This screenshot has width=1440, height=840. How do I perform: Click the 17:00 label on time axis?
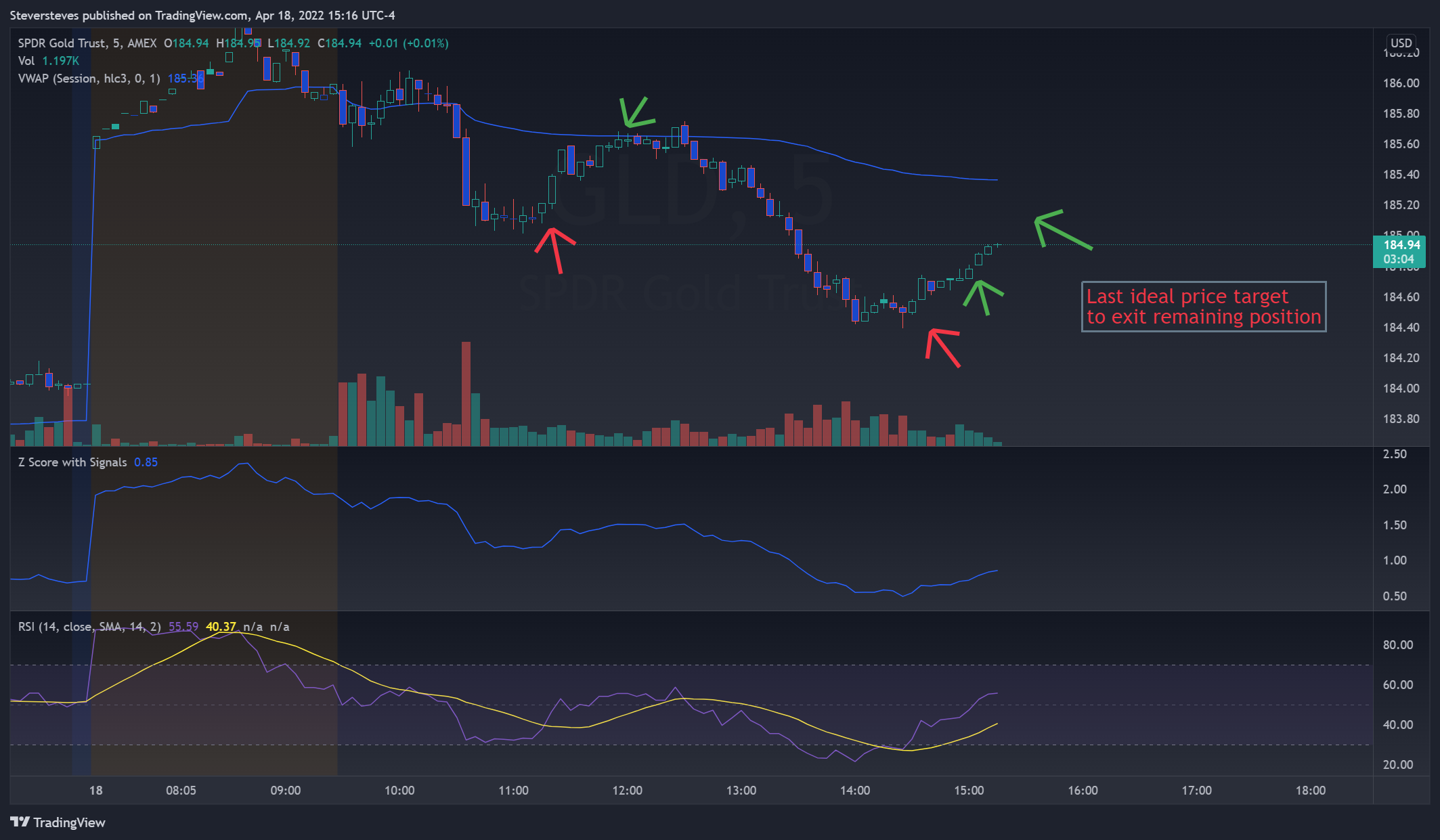click(1197, 791)
